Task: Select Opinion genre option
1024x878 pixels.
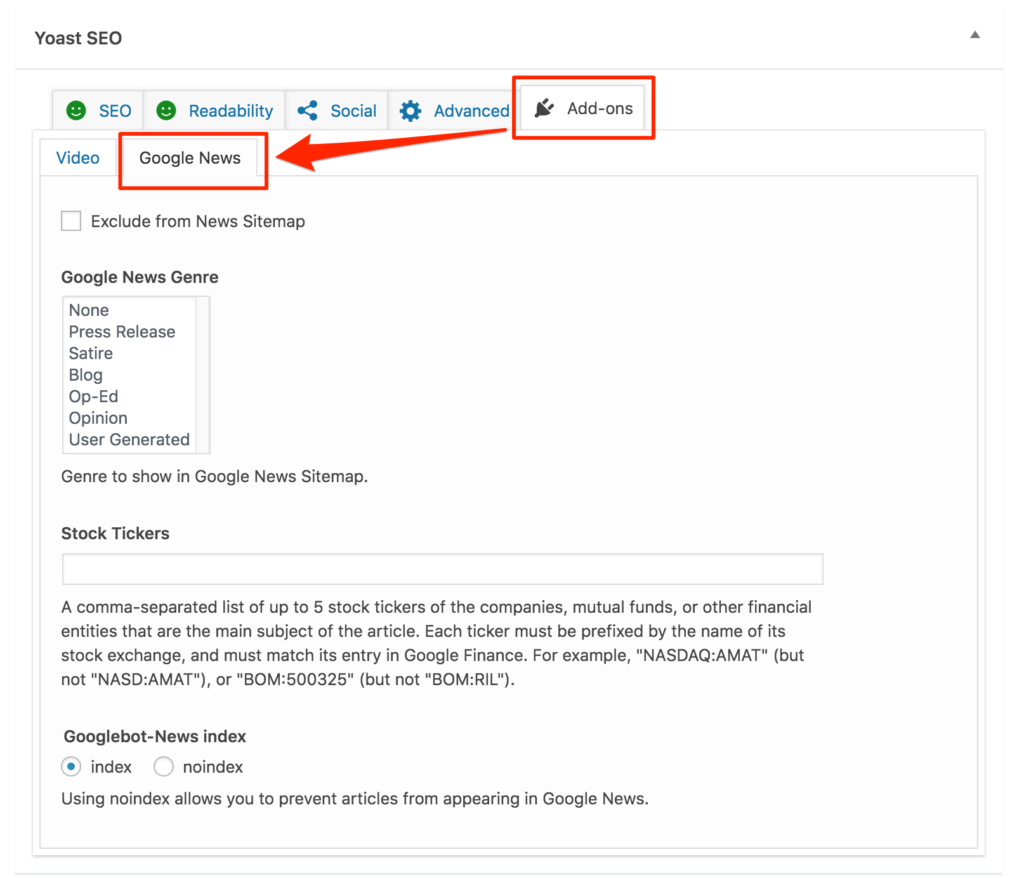Action: pyautogui.click(x=129, y=417)
